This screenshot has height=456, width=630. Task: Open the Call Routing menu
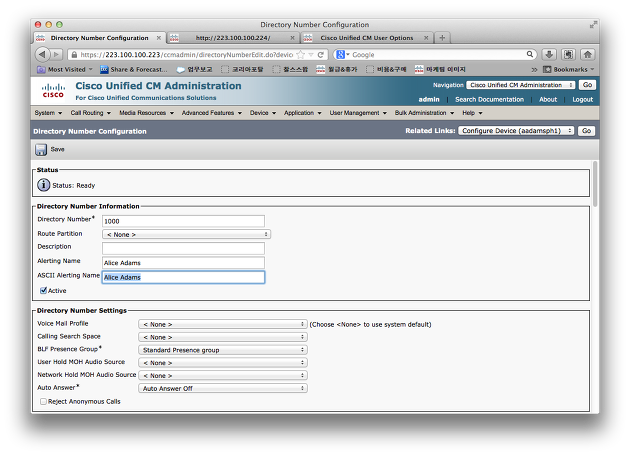[x=90, y=113]
